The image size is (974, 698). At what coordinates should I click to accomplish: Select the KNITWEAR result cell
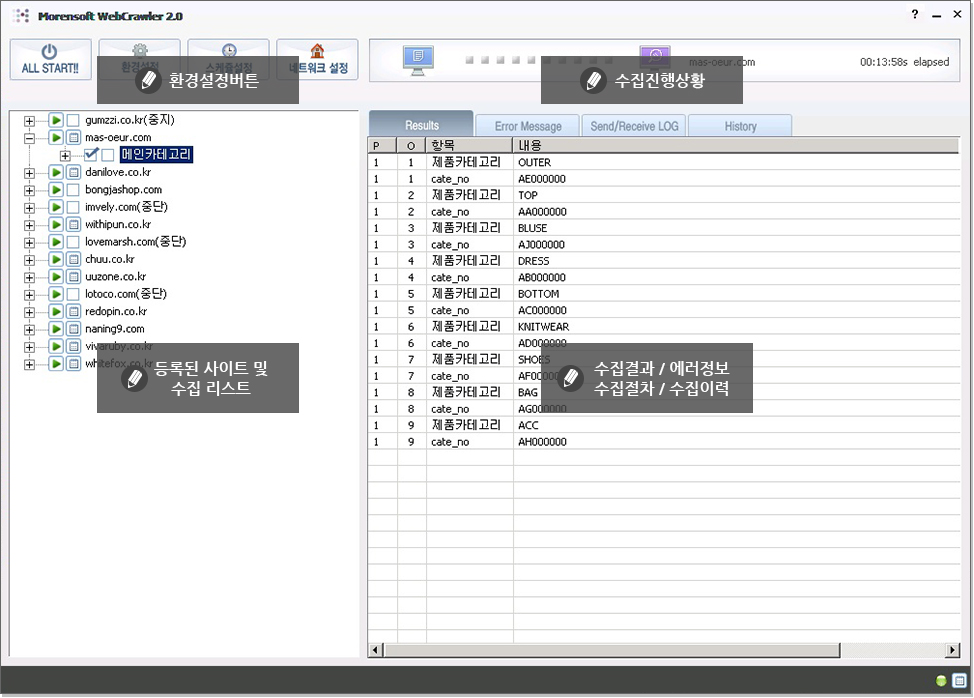[544, 327]
